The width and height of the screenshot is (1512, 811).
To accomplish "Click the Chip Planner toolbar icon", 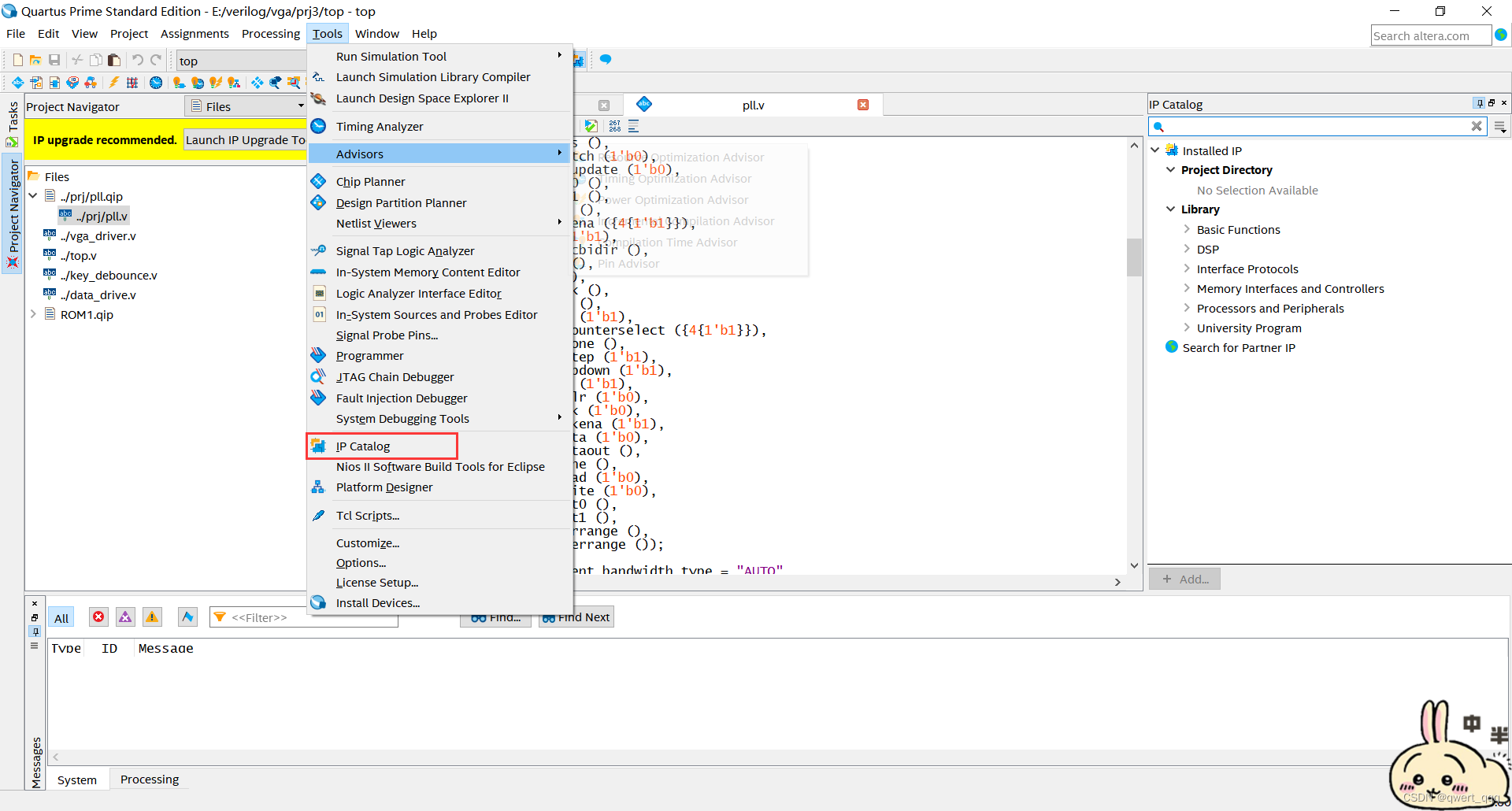I will [x=258, y=83].
